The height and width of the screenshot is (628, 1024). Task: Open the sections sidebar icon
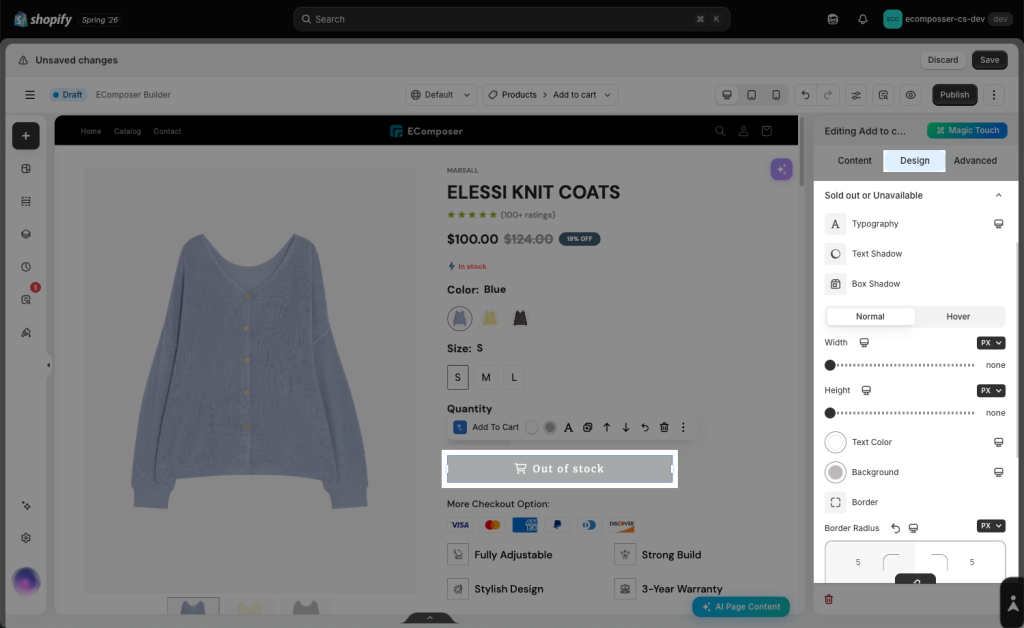[x=25, y=201]
